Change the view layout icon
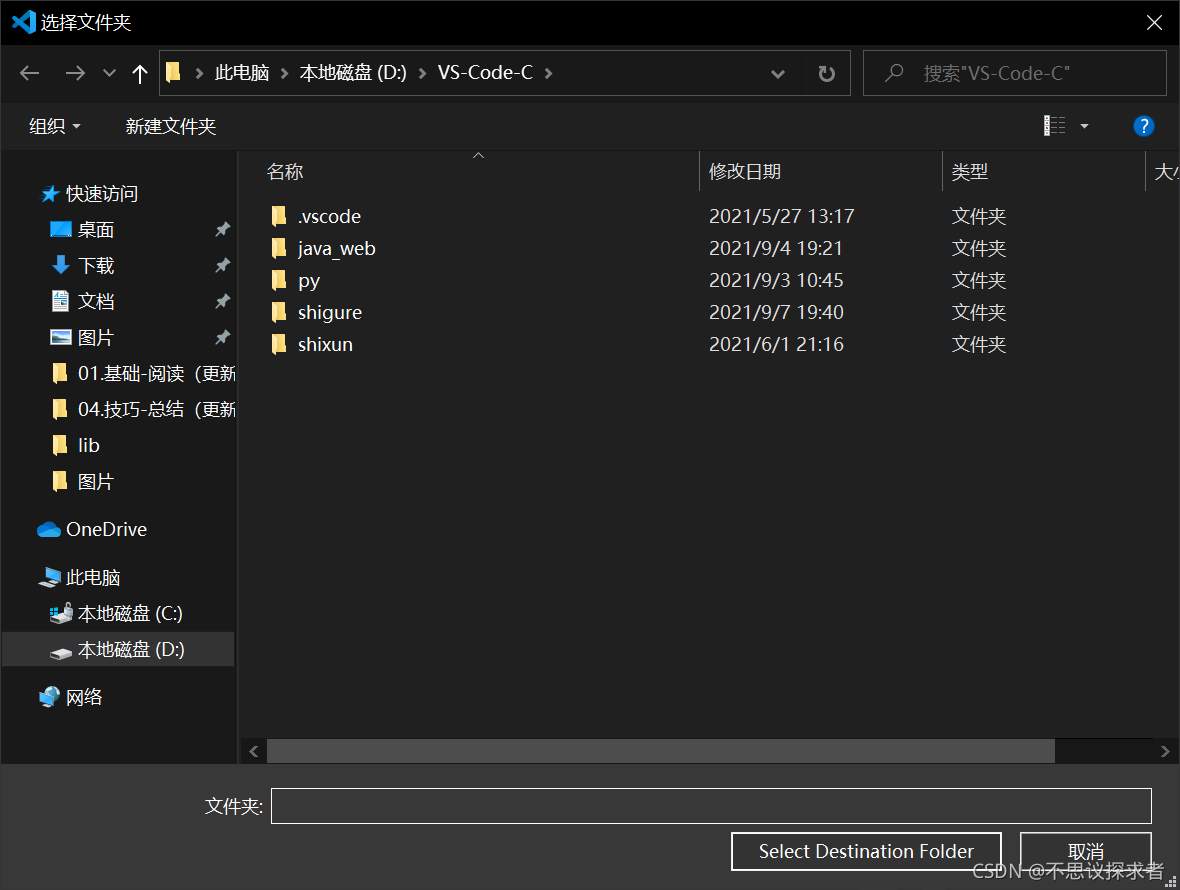 pos(1054,126)
